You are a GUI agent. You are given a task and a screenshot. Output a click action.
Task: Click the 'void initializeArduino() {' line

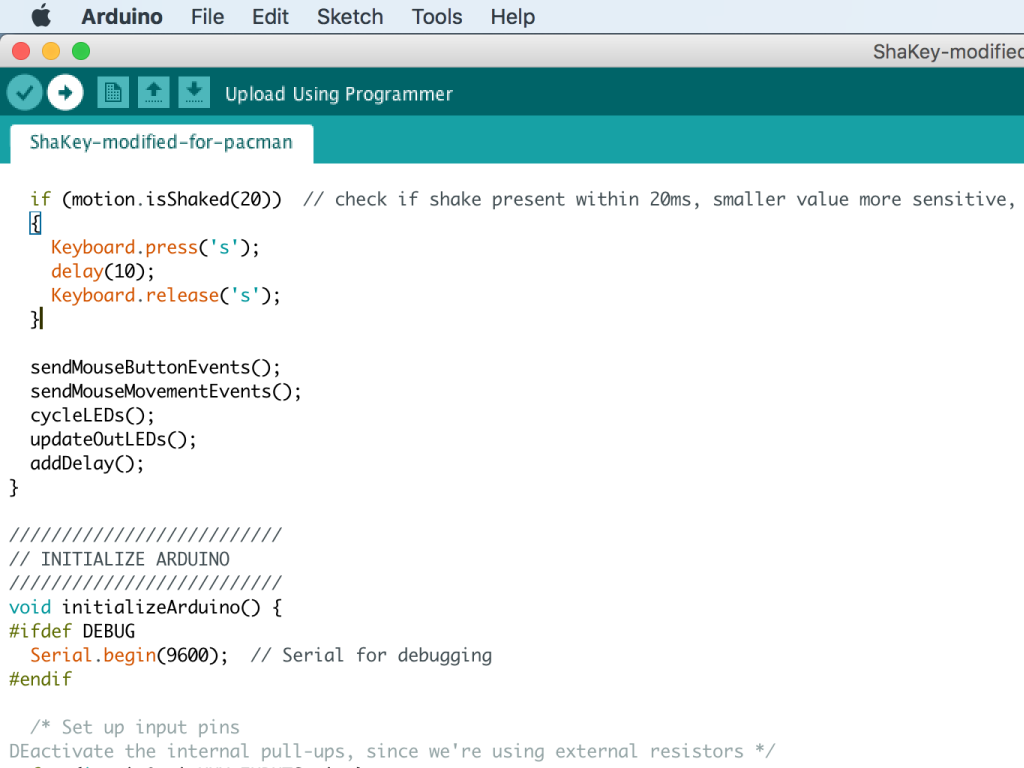pos(146,607)
